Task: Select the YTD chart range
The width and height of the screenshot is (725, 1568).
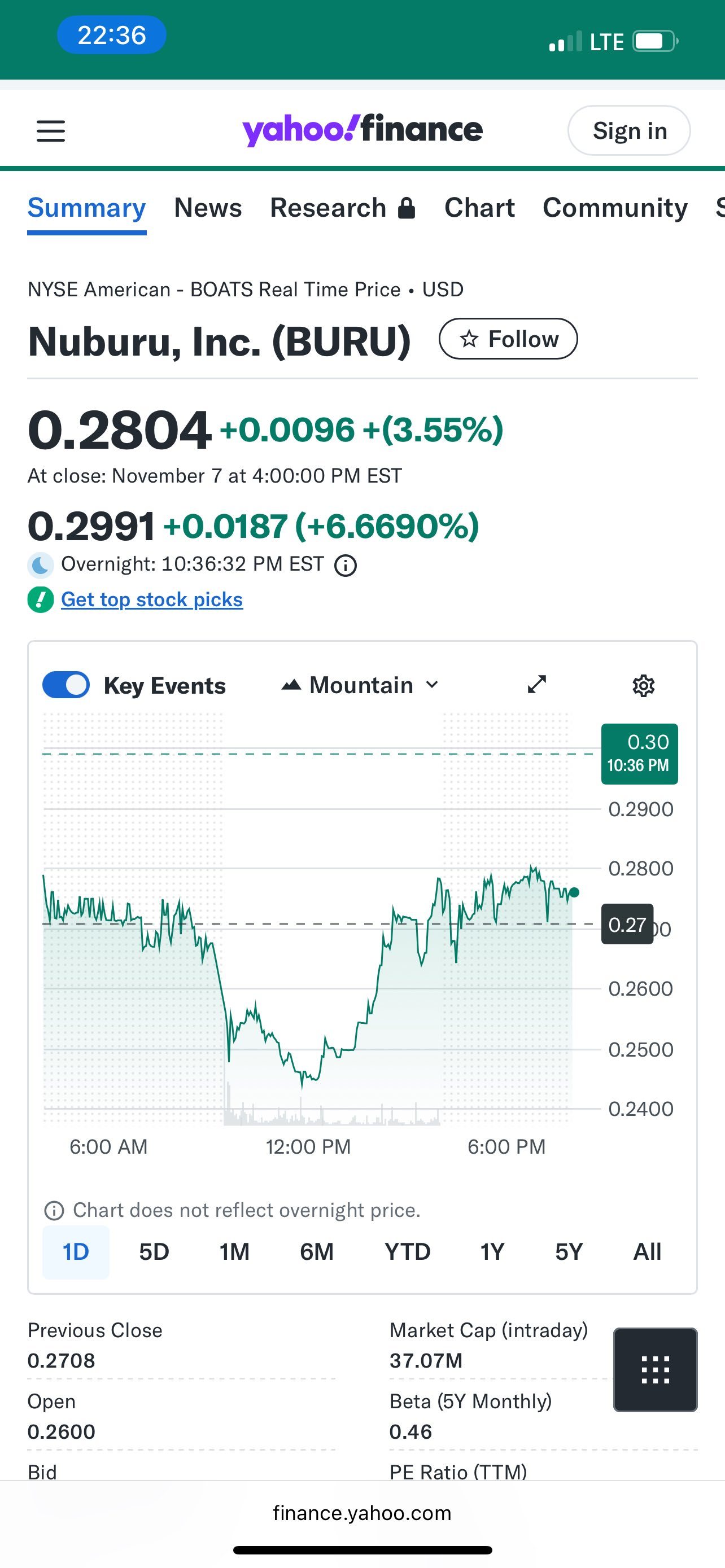Action: pyautogui.click(x=407, y=1252)
